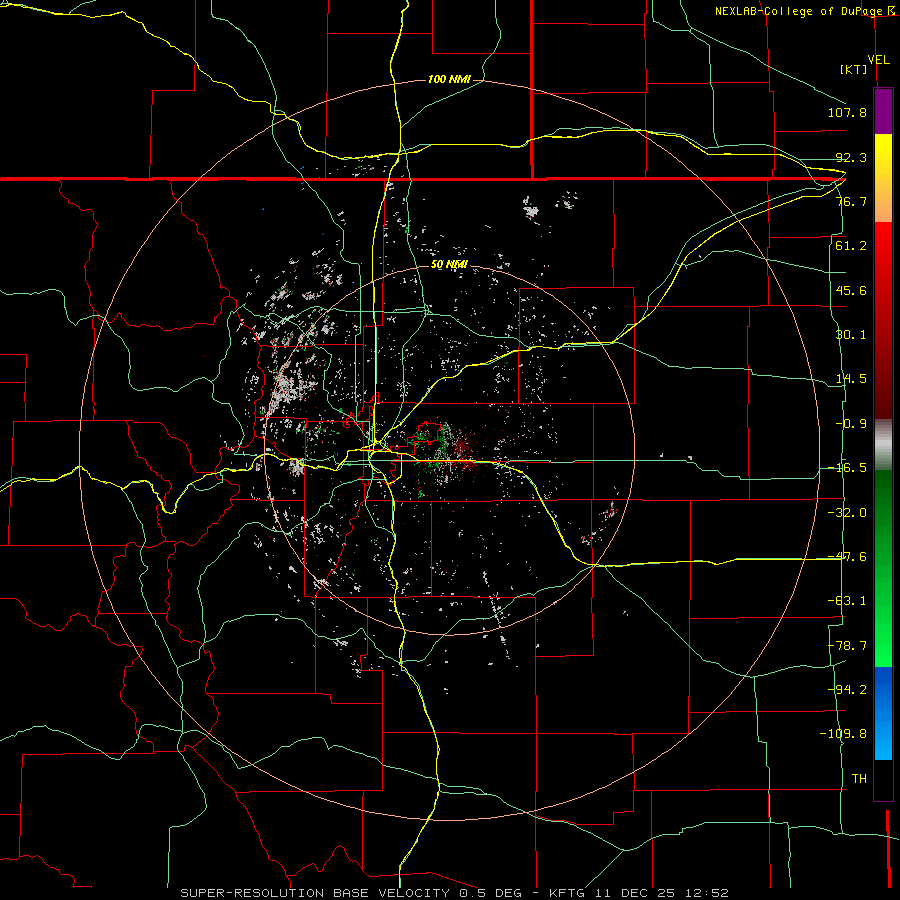The image size is (900, 900).
Task: Click the TH legend label
Action: (x=859, y=779)
